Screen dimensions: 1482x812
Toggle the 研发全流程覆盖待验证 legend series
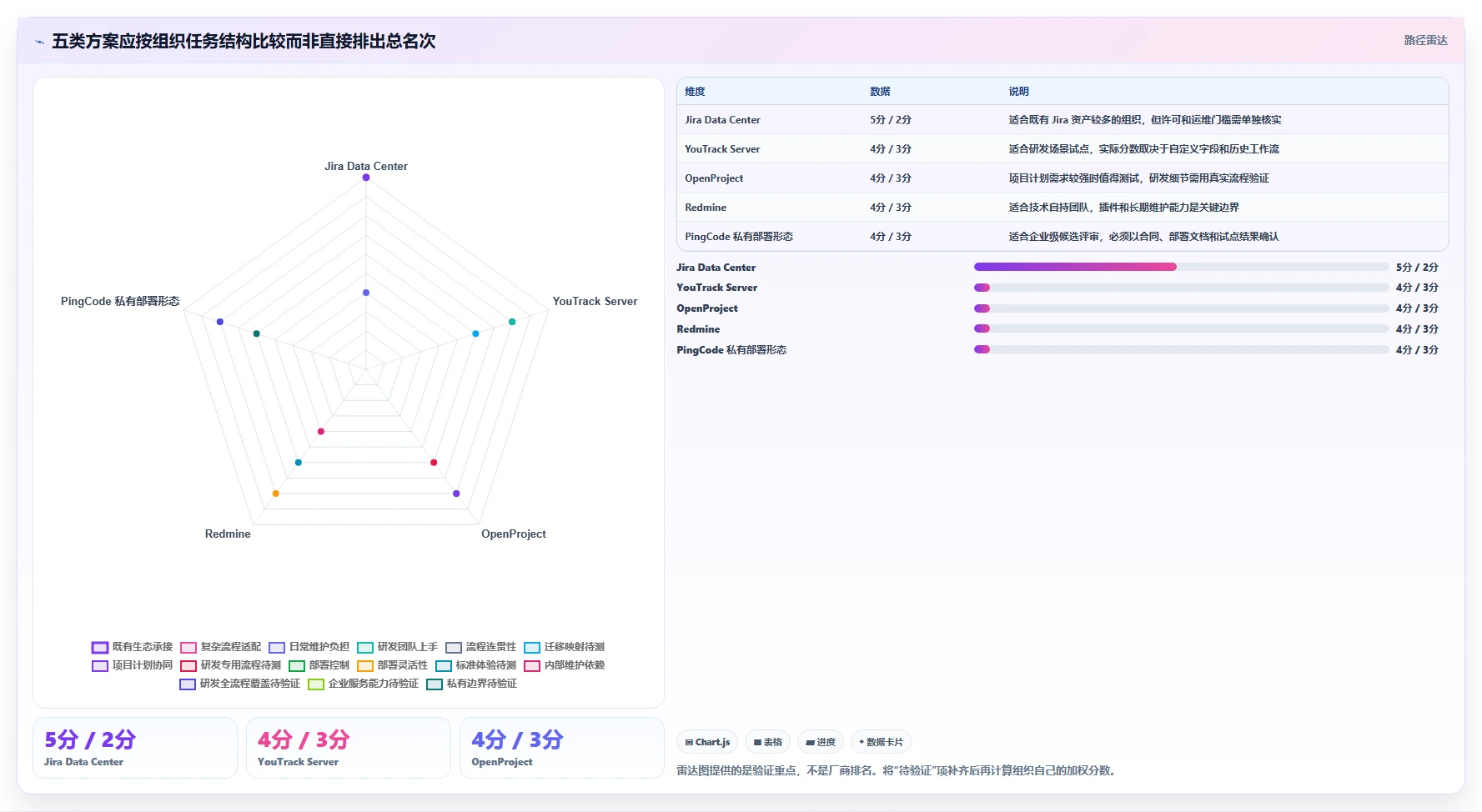(239, 684)
